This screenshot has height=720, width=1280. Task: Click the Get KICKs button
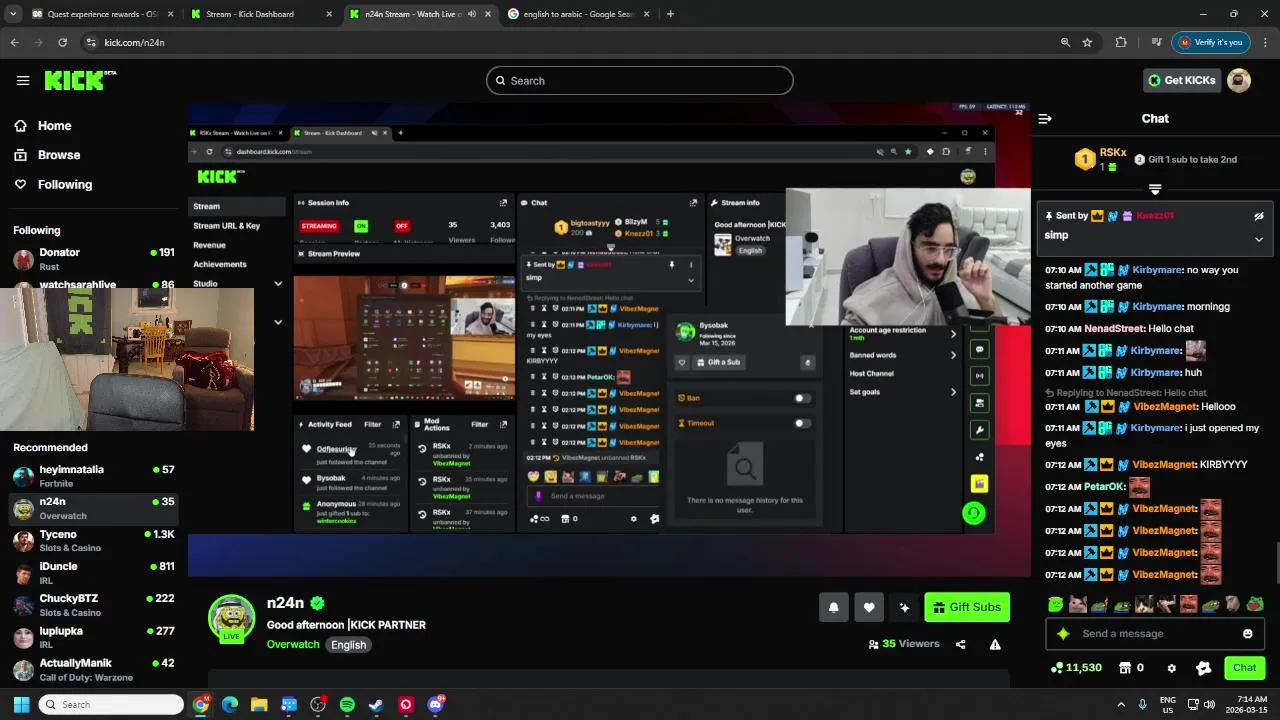coord(1181,80)
